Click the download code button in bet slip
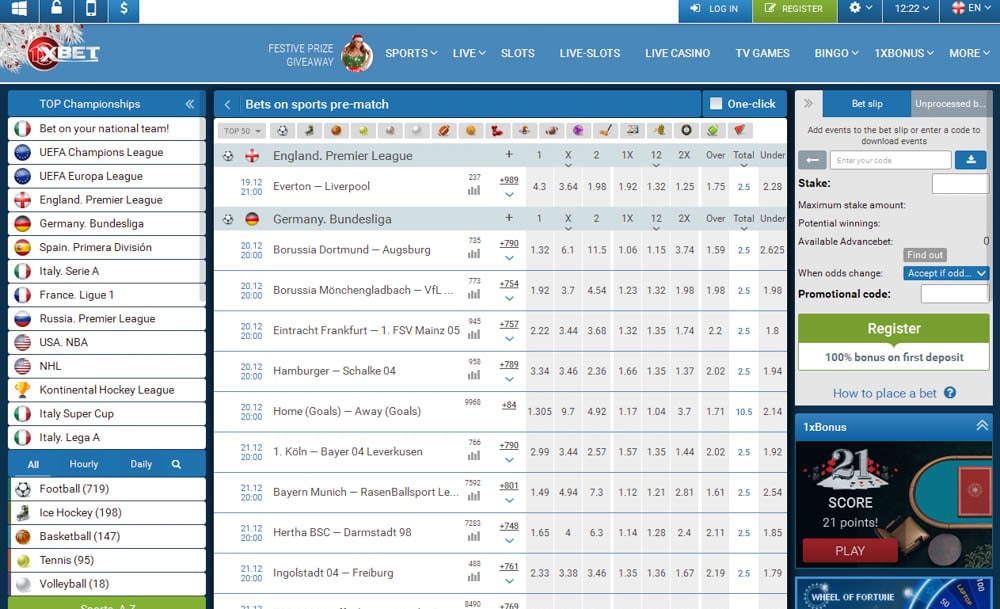 tap(970, 160)
